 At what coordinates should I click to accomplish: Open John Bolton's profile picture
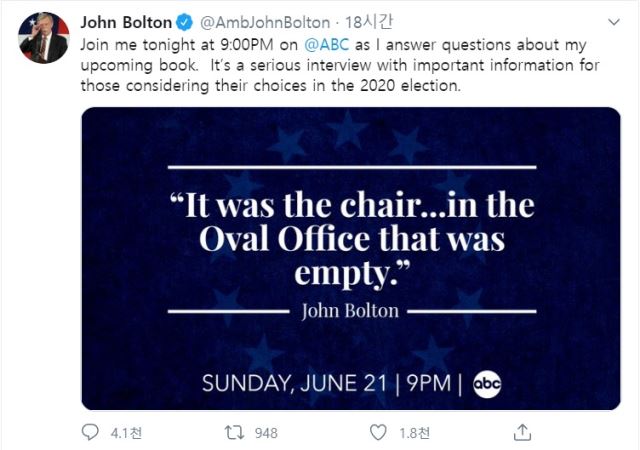(44, 38)
